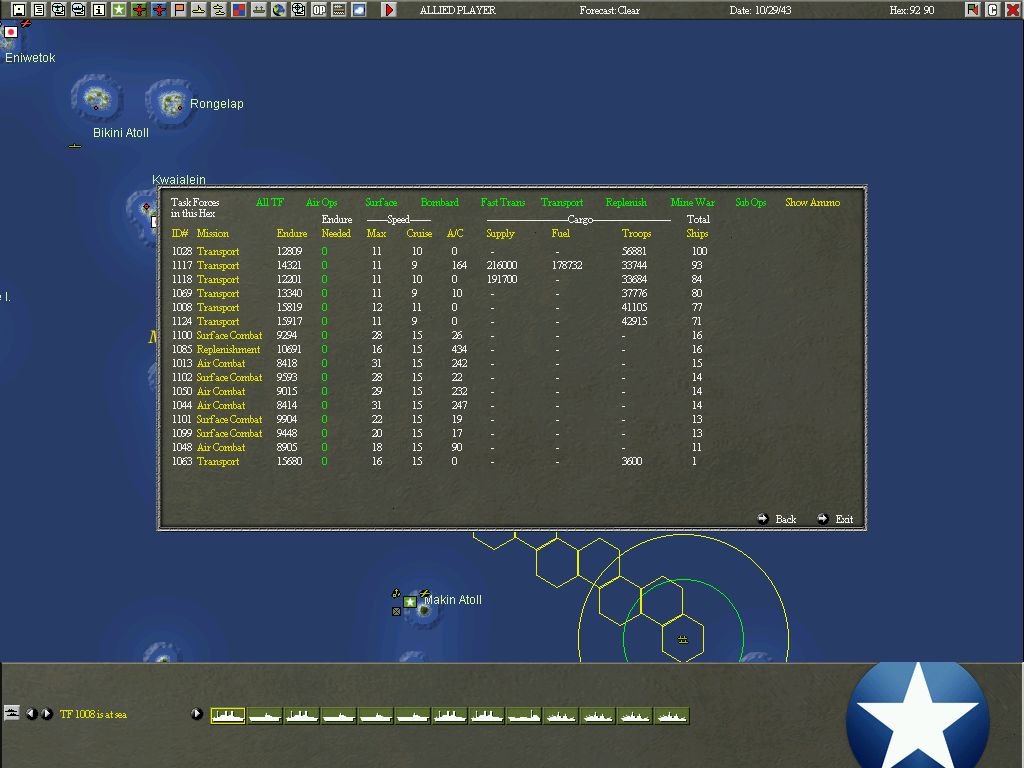Click the white star on green toolbar icon
The width and height of the screenshot is (1024, 768).
119,10
